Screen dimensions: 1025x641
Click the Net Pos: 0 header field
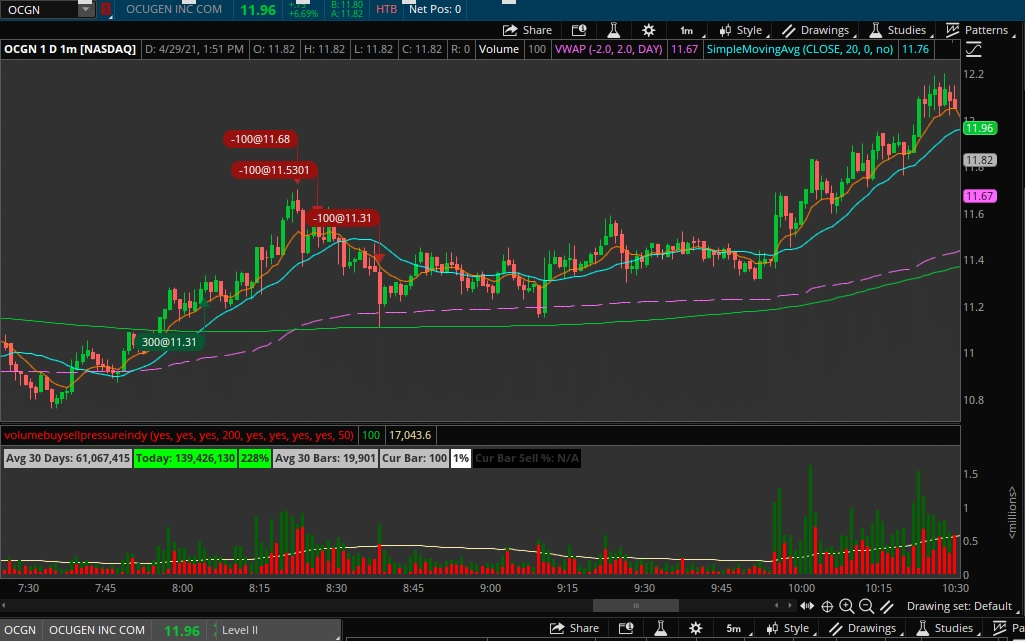pyautogui.click(x=435, y=9)
